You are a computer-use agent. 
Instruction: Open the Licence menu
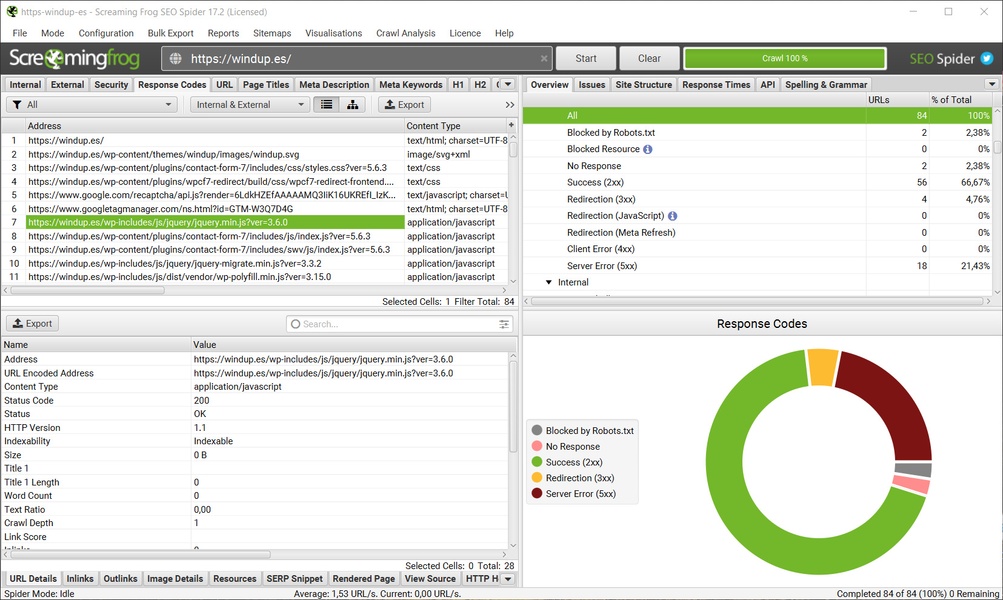click(465, 33)
